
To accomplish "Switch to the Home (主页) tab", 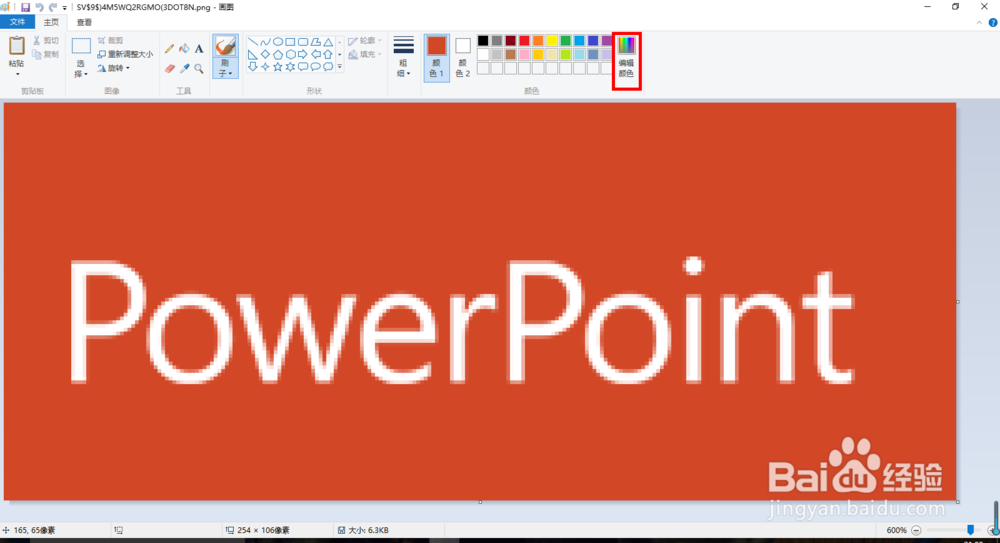I will 51,22.
